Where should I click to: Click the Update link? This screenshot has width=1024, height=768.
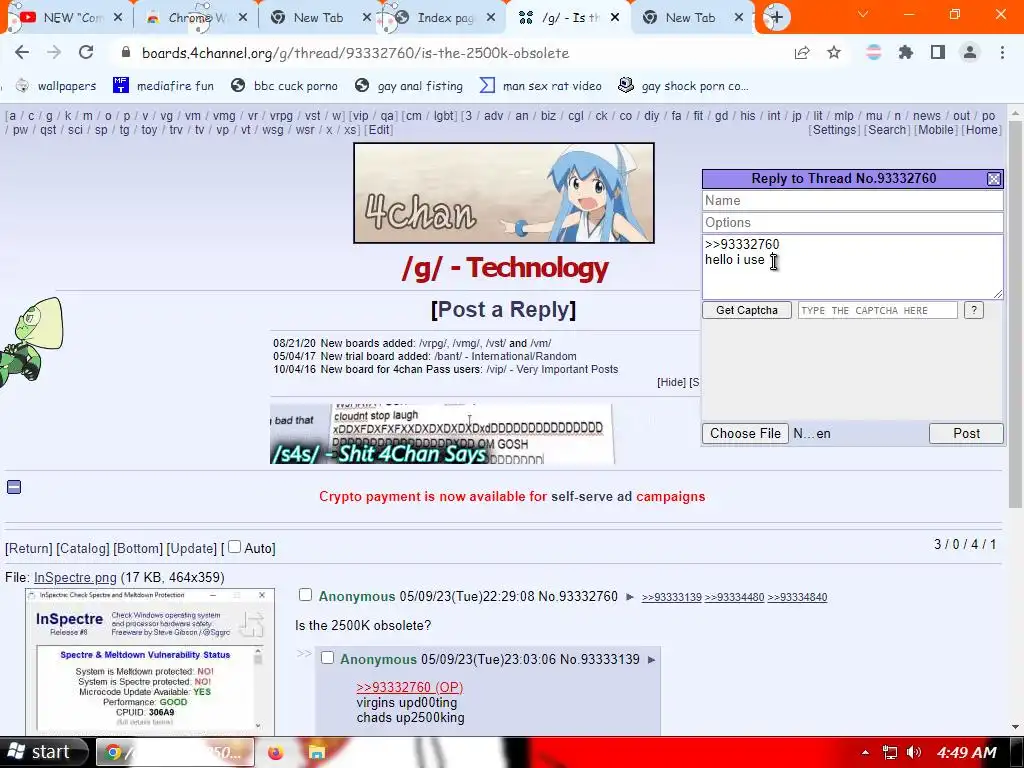(191, 549)
